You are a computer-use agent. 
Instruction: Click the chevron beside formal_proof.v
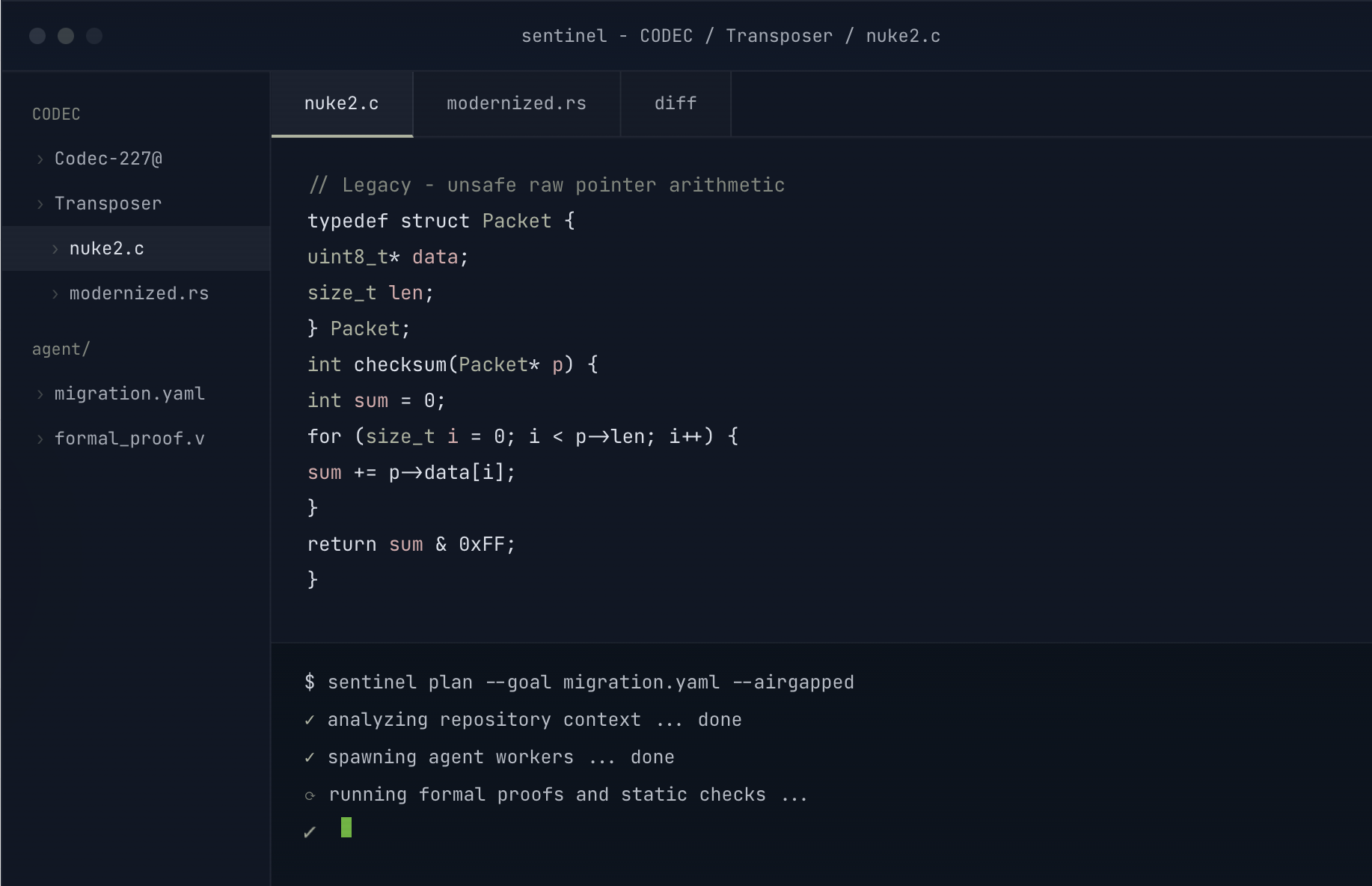40,439
